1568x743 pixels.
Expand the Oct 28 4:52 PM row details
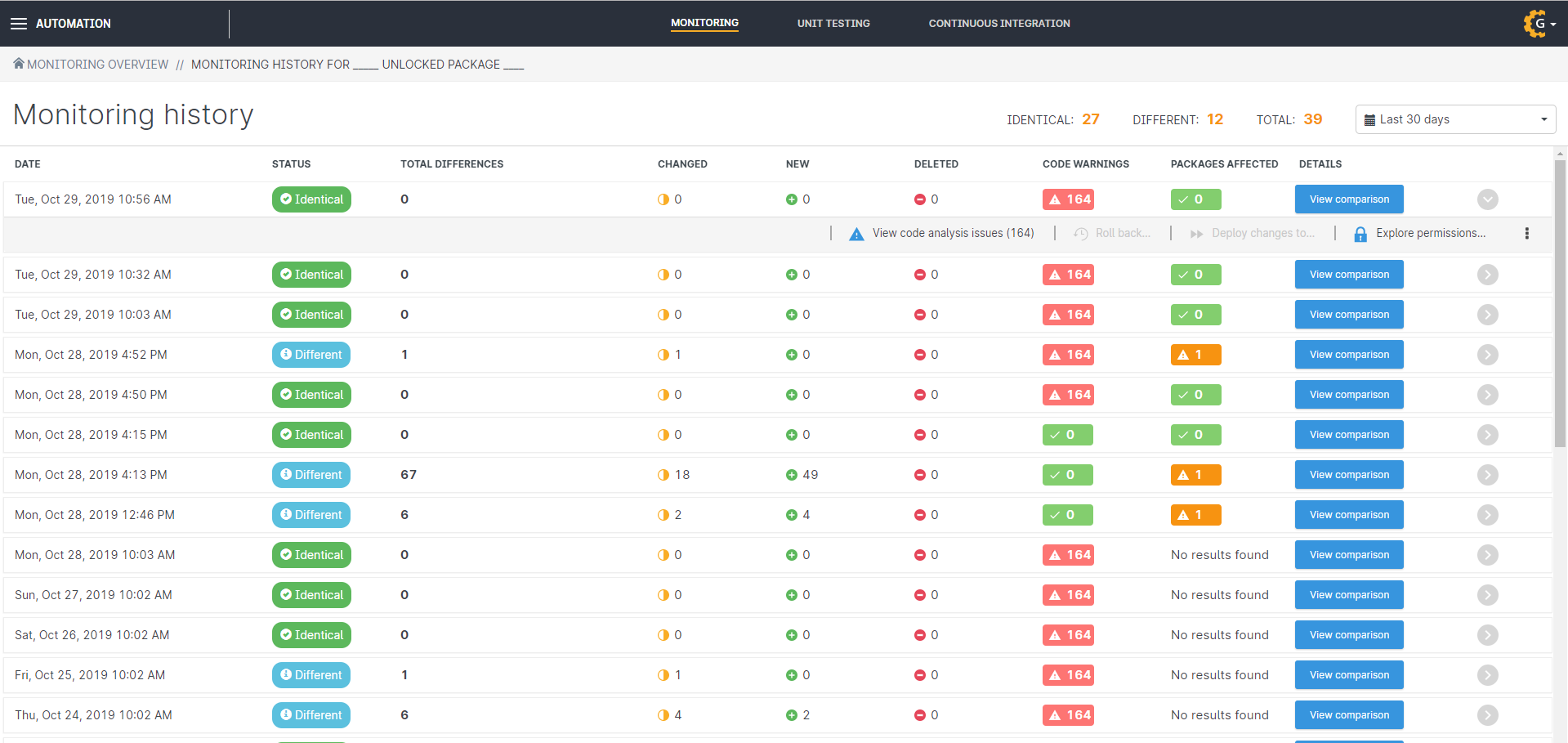point(1487,355)
